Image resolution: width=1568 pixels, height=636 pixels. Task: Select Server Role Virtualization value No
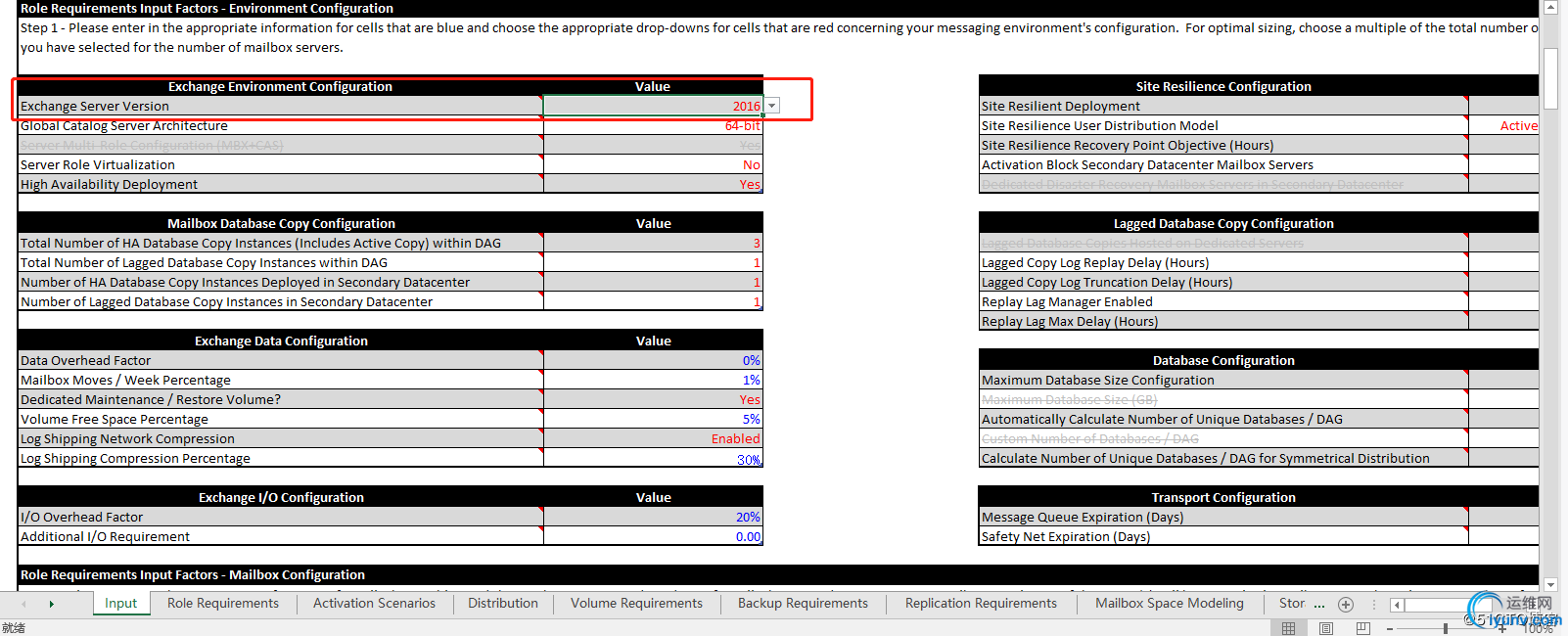[x=653, y=164]
